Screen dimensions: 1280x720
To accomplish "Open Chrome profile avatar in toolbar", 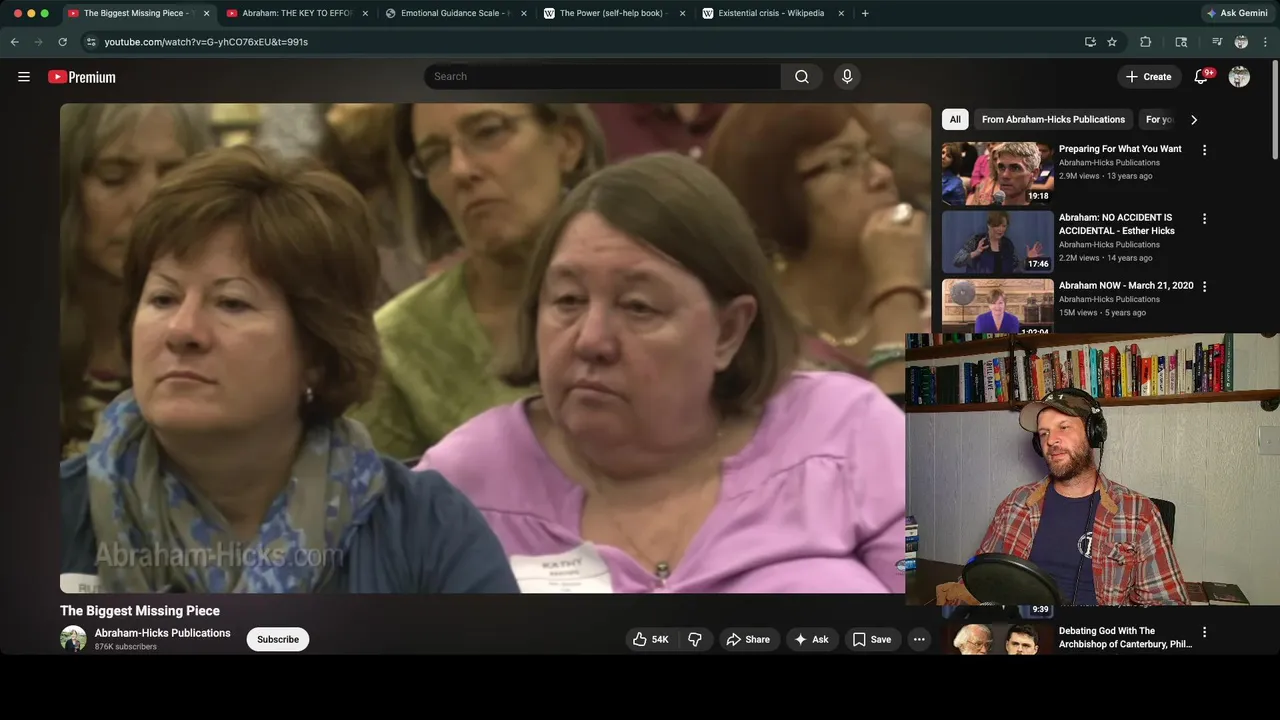I will [x=1241, y=42].
